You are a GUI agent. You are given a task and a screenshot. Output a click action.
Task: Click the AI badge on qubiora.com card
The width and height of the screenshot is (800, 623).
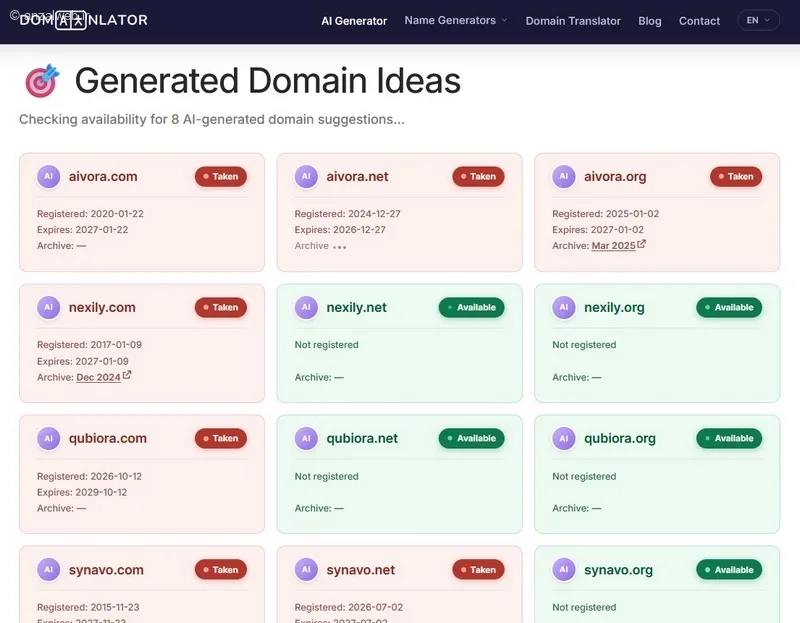point(48,438)
